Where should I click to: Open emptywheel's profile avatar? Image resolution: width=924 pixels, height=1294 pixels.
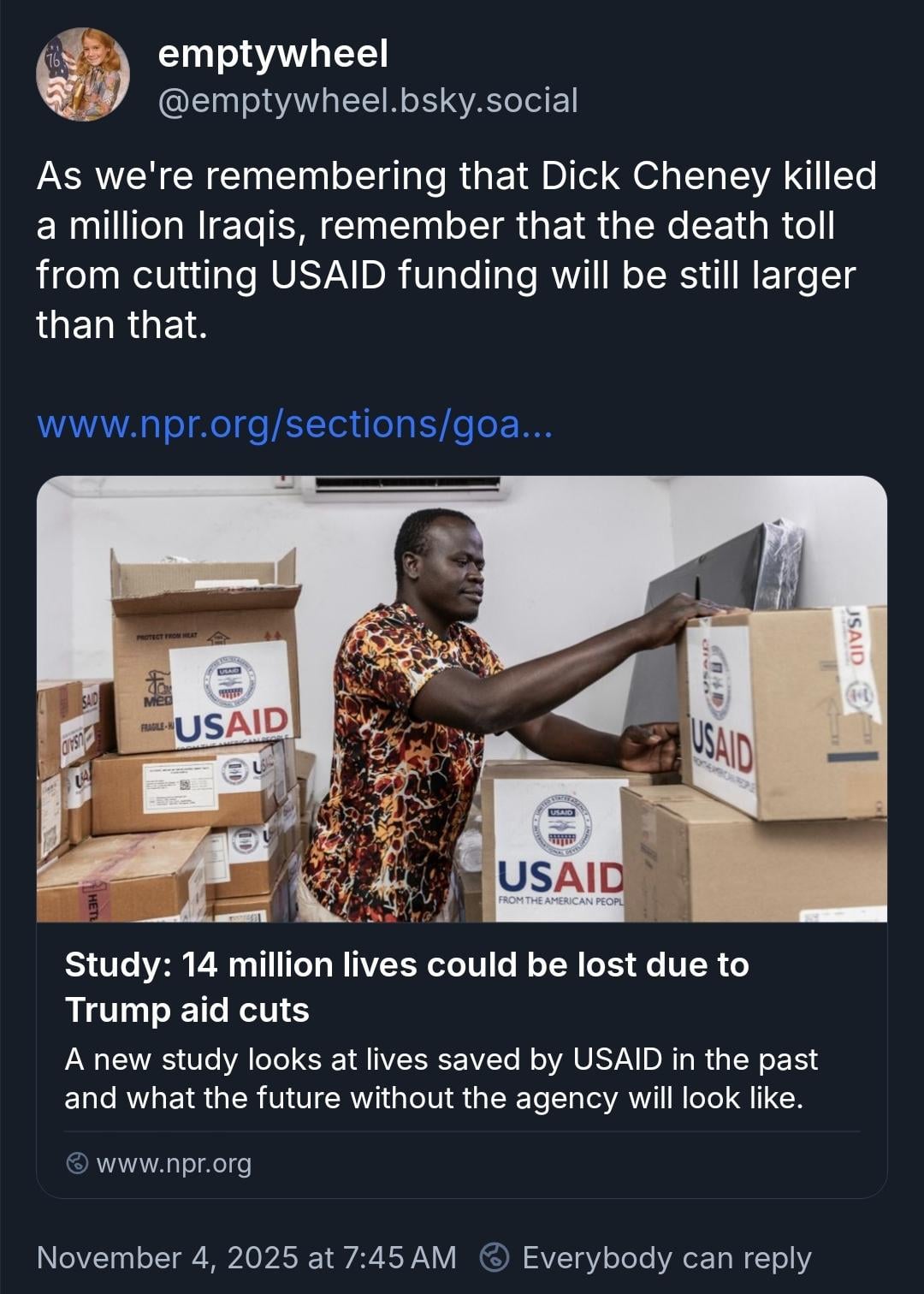click(82, 74)
